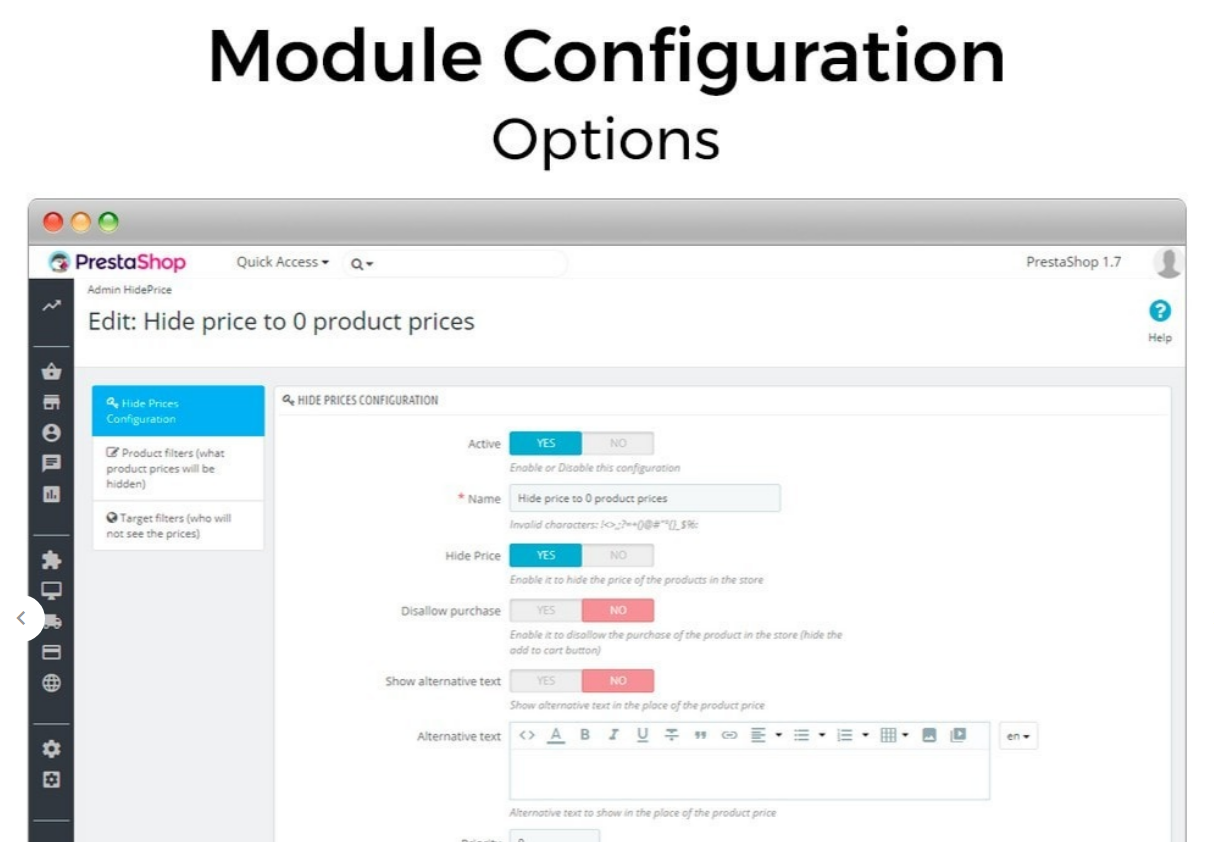The height and width of the screenshot is (842, 1214).
Task: Open the text color picker in editor
Action: coord(556,735)
